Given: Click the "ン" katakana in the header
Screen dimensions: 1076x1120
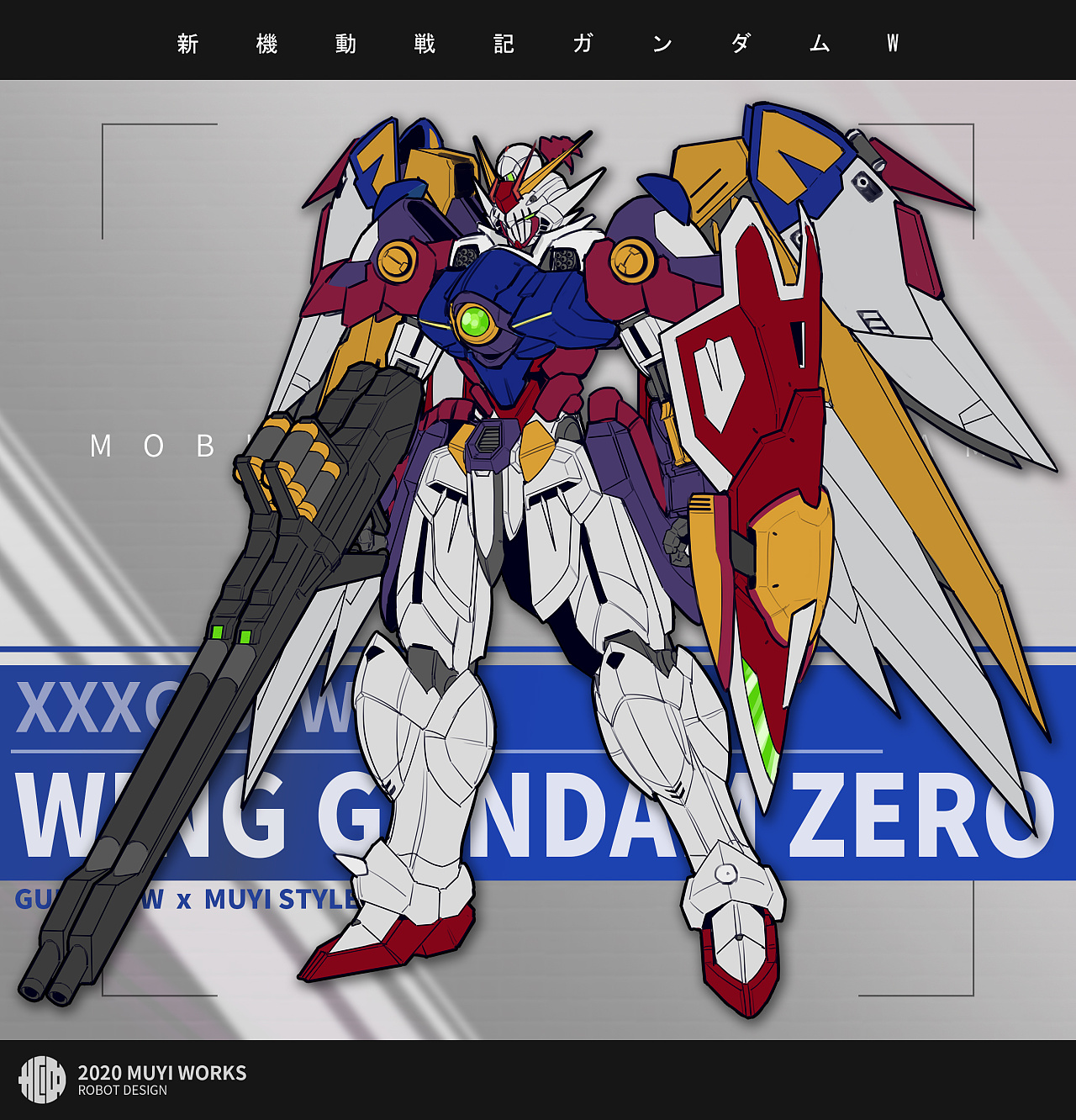Looking at the screenshot, I should click(x=662, y=43).
